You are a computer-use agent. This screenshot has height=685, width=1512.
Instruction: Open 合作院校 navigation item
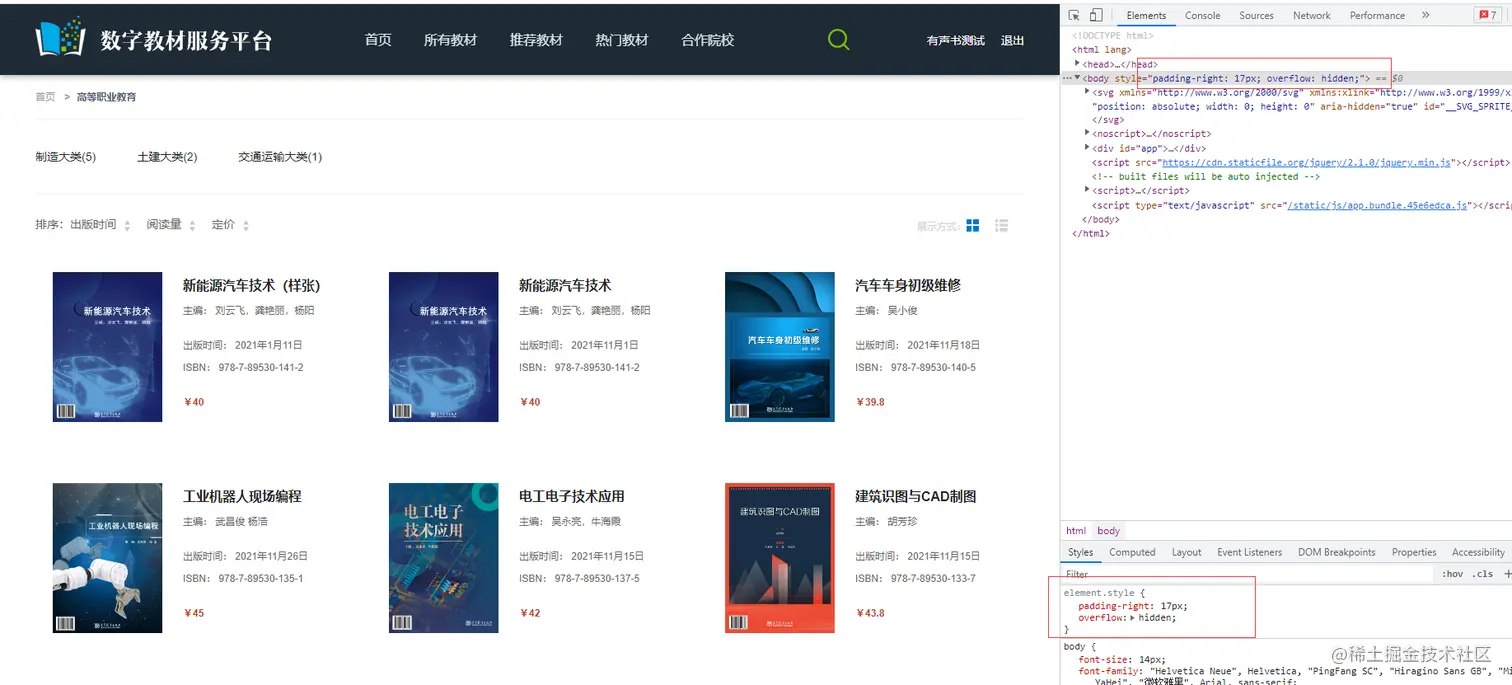pyautogui.click(x=708, y=40)
